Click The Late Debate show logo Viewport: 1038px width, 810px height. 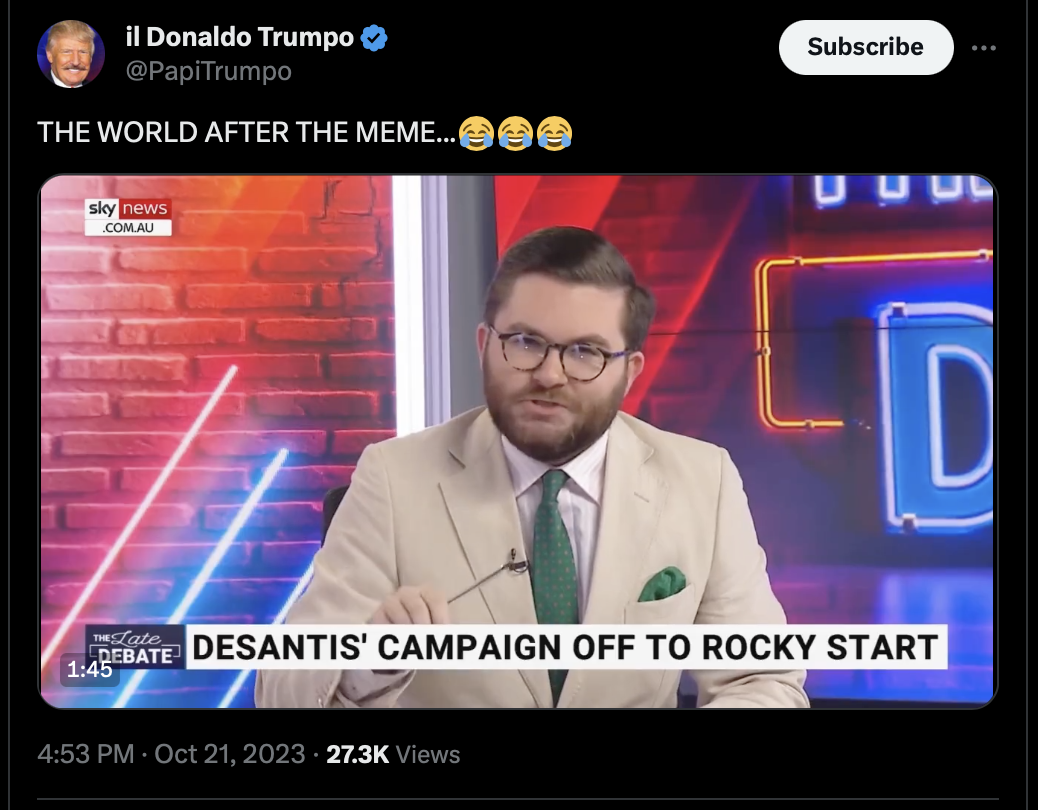point(135,647)
